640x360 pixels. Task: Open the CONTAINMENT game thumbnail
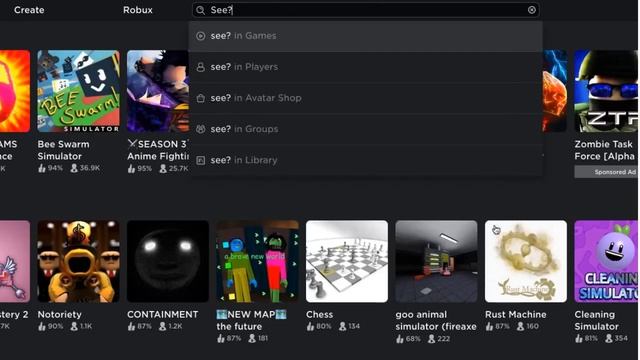point(168,261)
